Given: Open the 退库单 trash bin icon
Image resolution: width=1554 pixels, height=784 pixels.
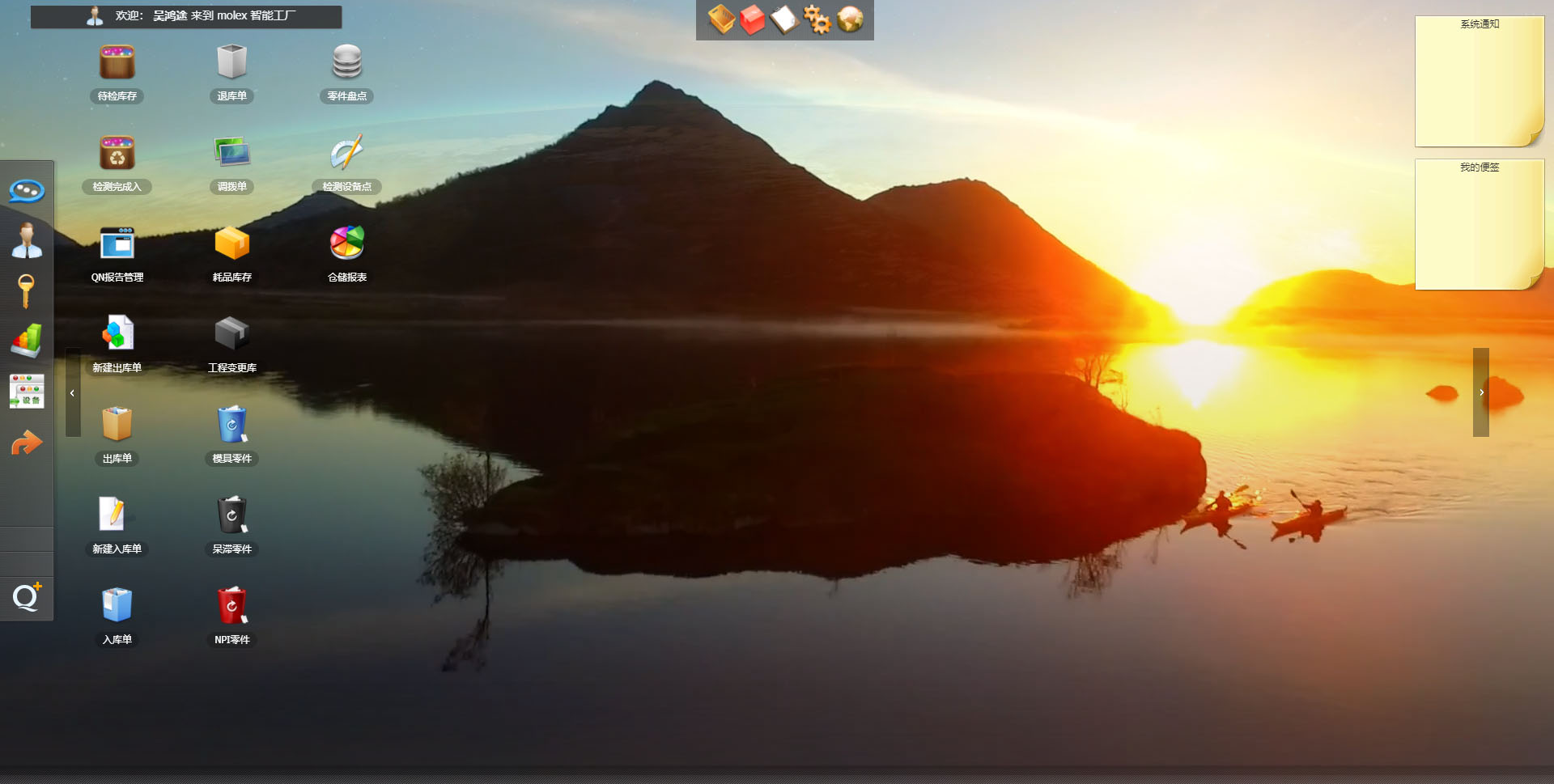Looking at the screenshot, I should (232, 63).
